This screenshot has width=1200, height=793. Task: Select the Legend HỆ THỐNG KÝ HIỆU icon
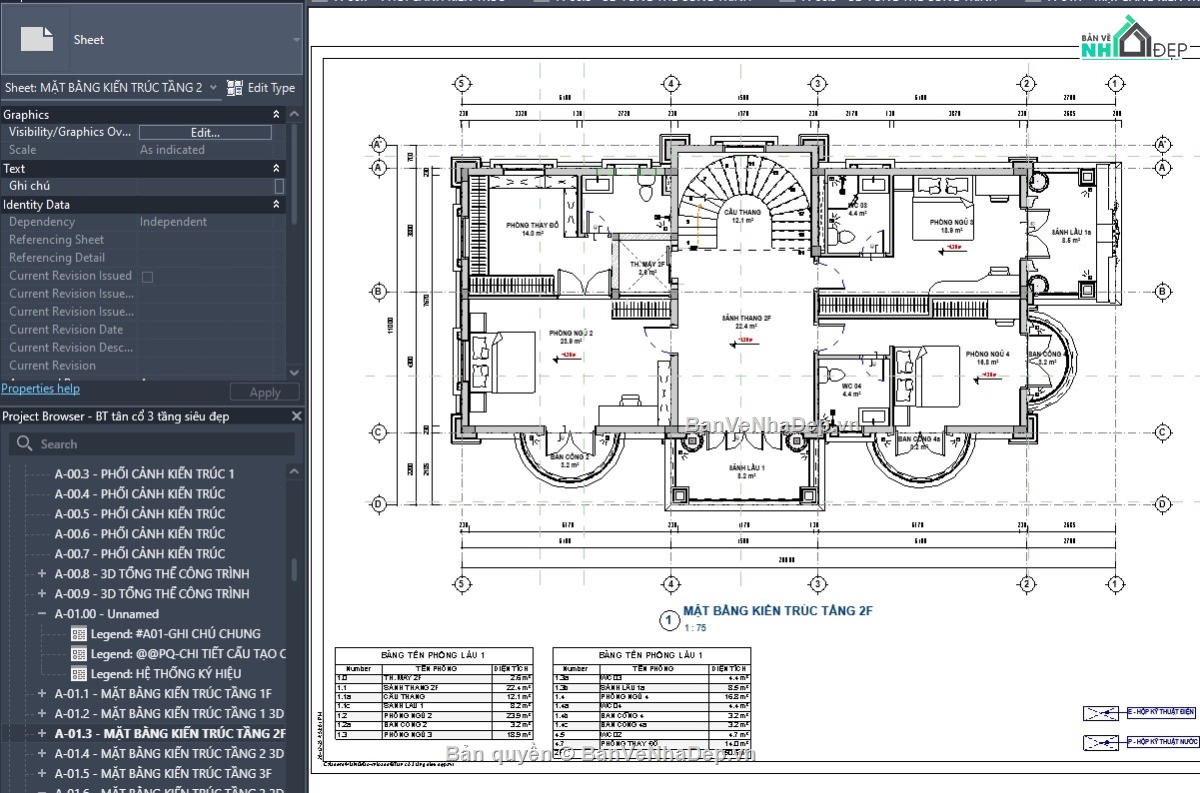(80, 673)
